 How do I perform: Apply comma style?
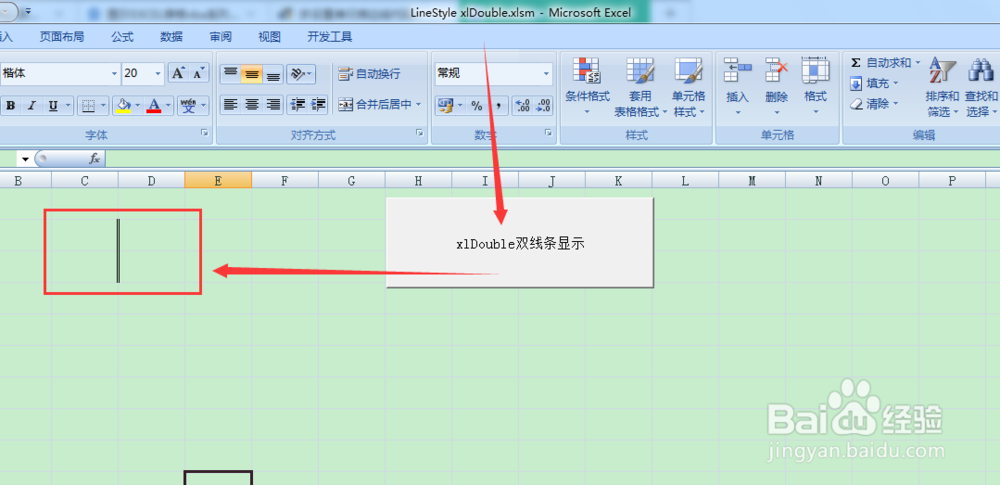497,106
